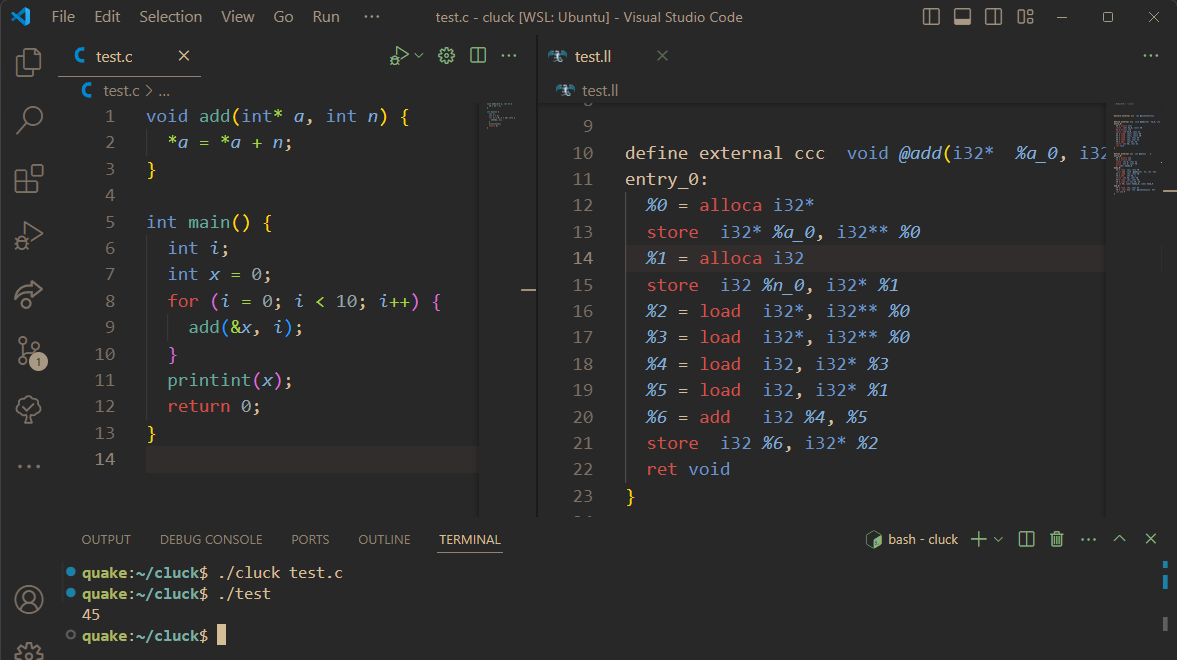Image resolution: width=1177 pixels, height=660 pixels.
Task: Click './cluck test.c' command in terminal
Action: coord(280,572)
